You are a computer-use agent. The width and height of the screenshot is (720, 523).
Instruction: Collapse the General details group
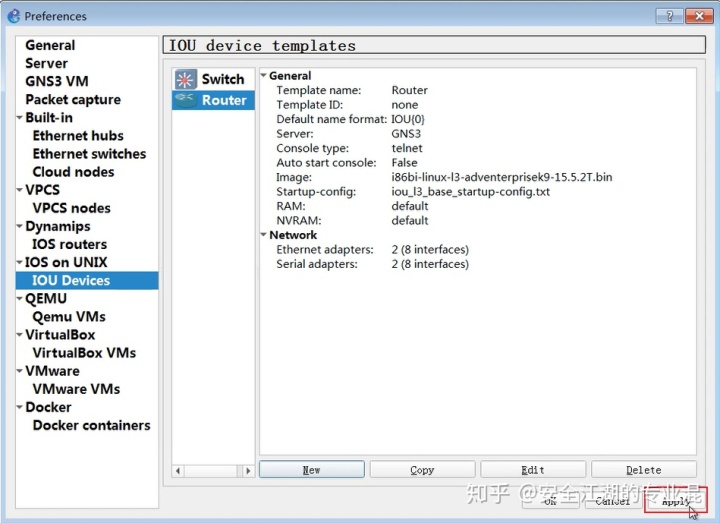click(264, 75)
